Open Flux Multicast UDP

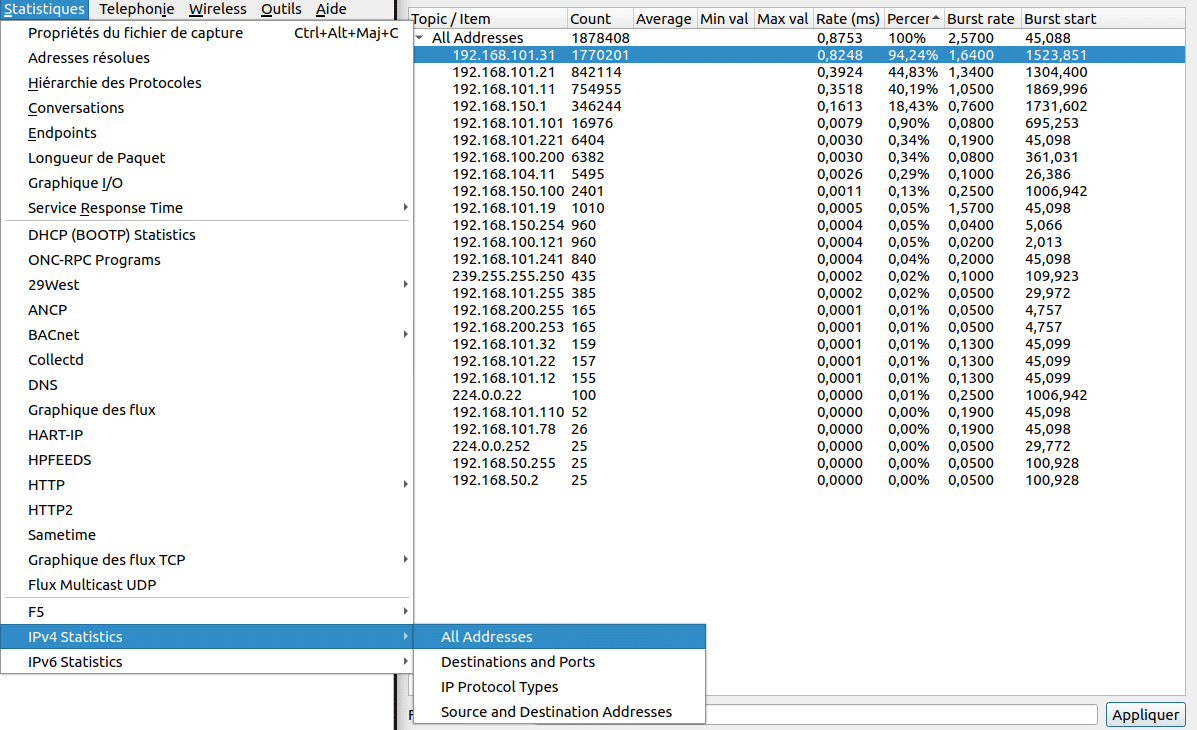pos(207,585)
